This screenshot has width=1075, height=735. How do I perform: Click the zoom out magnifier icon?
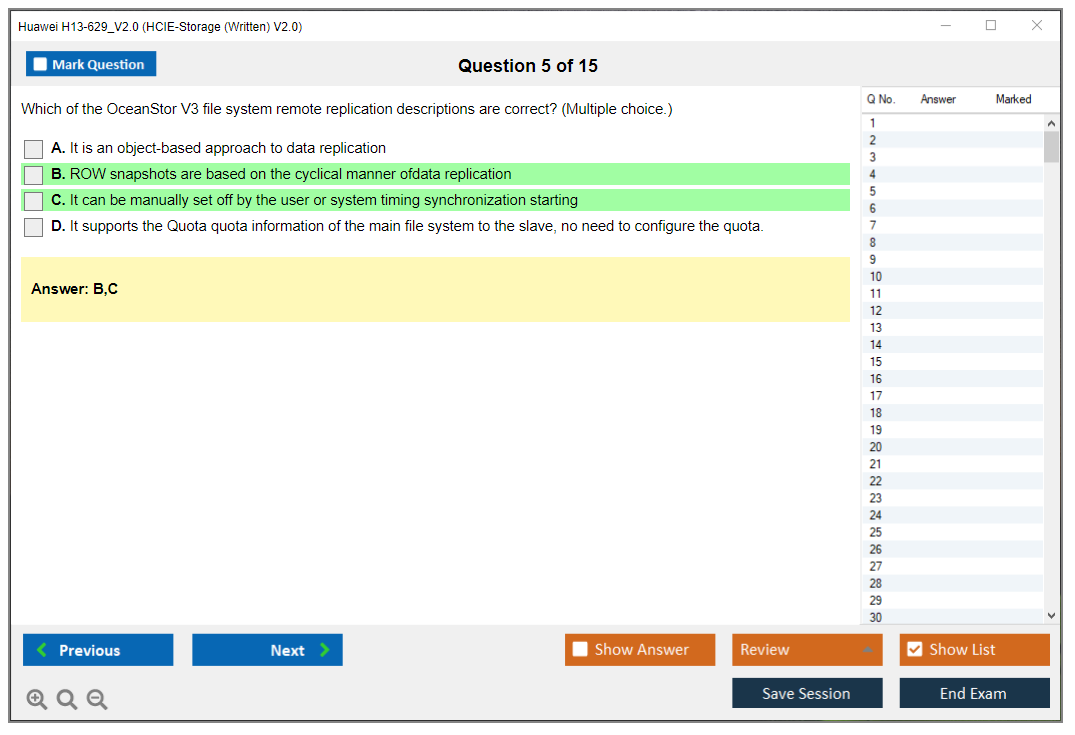click(97, 700)
